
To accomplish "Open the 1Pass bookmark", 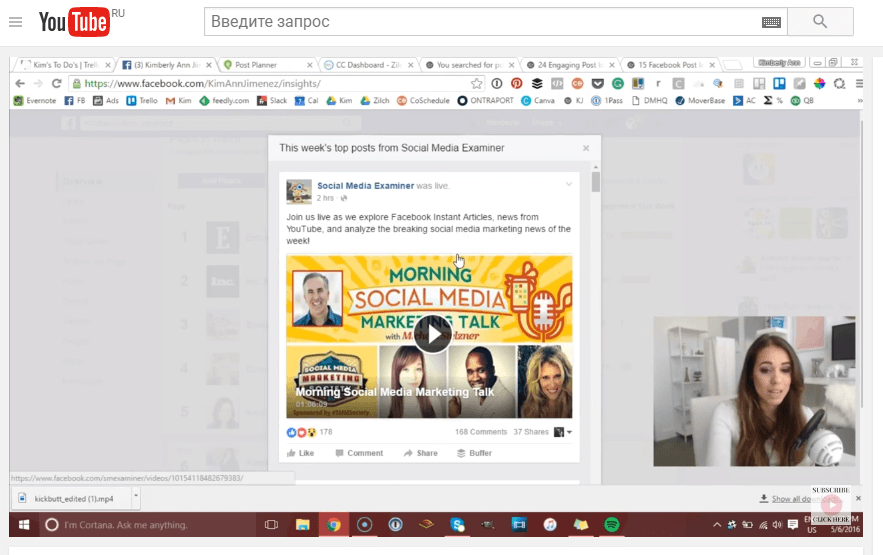I will (607, 101).
